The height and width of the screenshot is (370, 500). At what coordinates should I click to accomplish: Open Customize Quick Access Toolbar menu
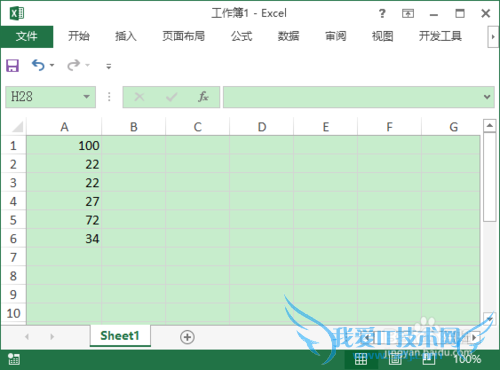pyautogui.click(x=109, y=66)
